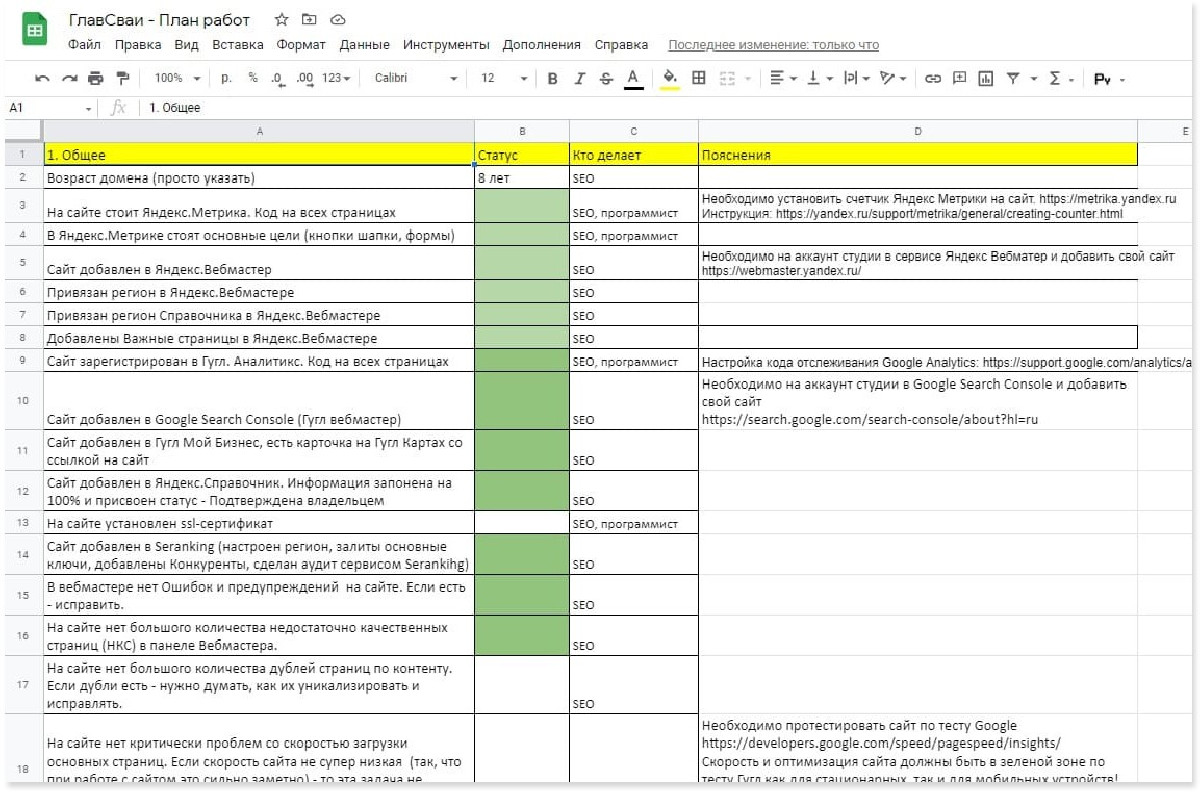Open the Borders tool
This screenshot has height=794, width=1200.
699,78
